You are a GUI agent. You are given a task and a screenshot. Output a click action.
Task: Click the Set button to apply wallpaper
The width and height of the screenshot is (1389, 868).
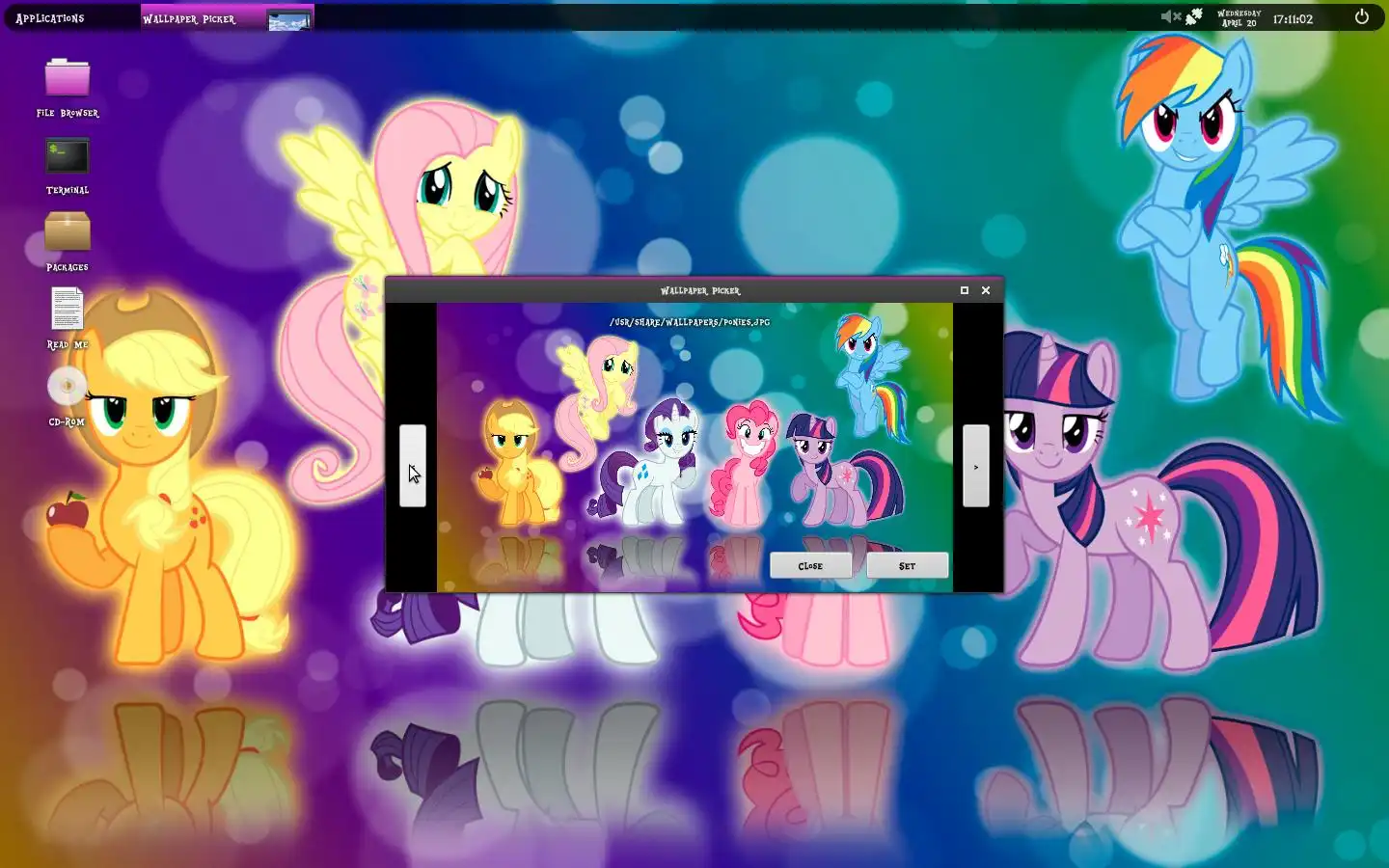pyautogui.click(x=908, y=565)
